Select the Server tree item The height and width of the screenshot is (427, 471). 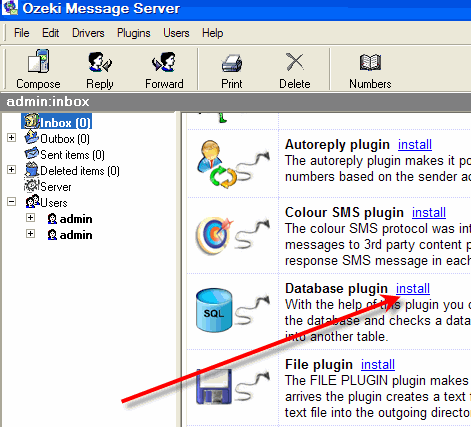[56, 187]
